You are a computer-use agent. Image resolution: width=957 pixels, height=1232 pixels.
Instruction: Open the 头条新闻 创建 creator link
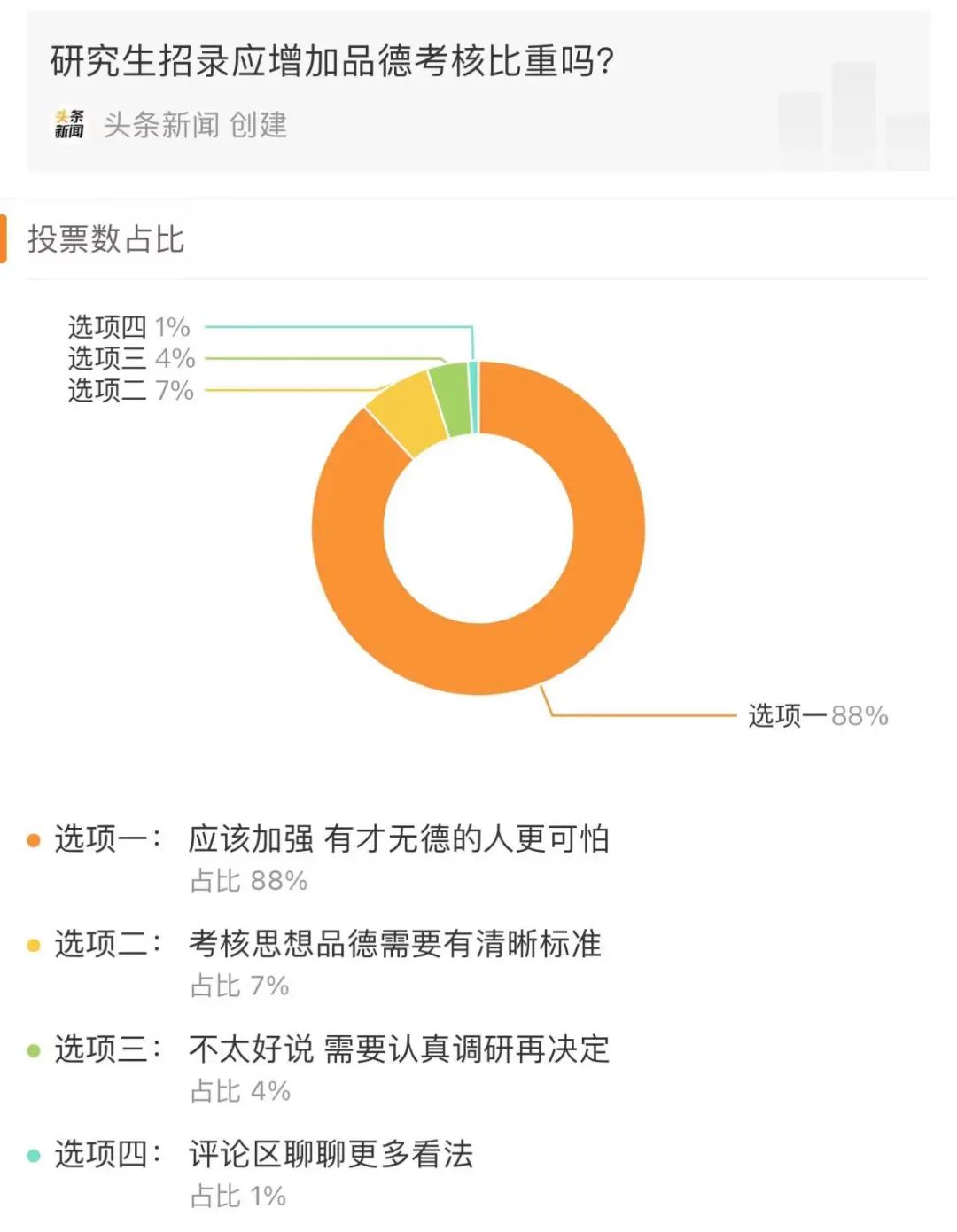195,125
